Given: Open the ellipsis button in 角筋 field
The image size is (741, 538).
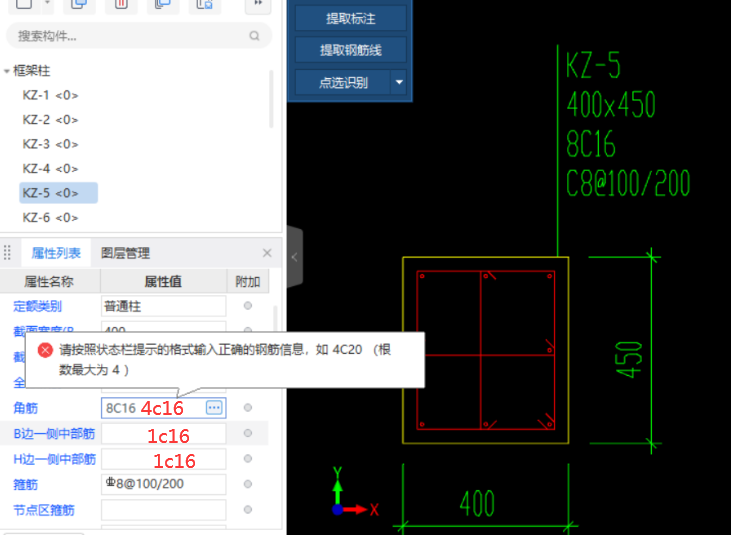Looking at the screenshot, I should pos(214,408).
